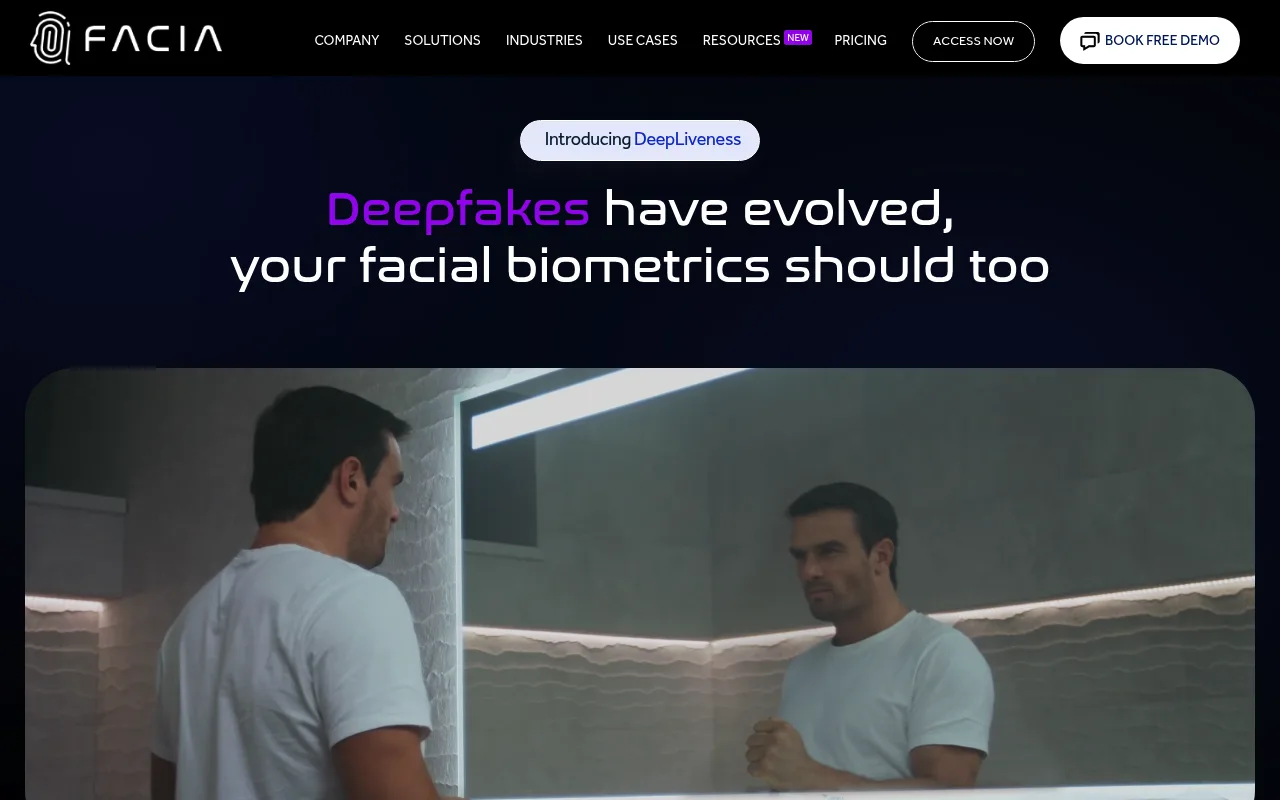This screenshot has width=1280, height=800.
Task: Open the Resources menu
Action: [741, 40]
